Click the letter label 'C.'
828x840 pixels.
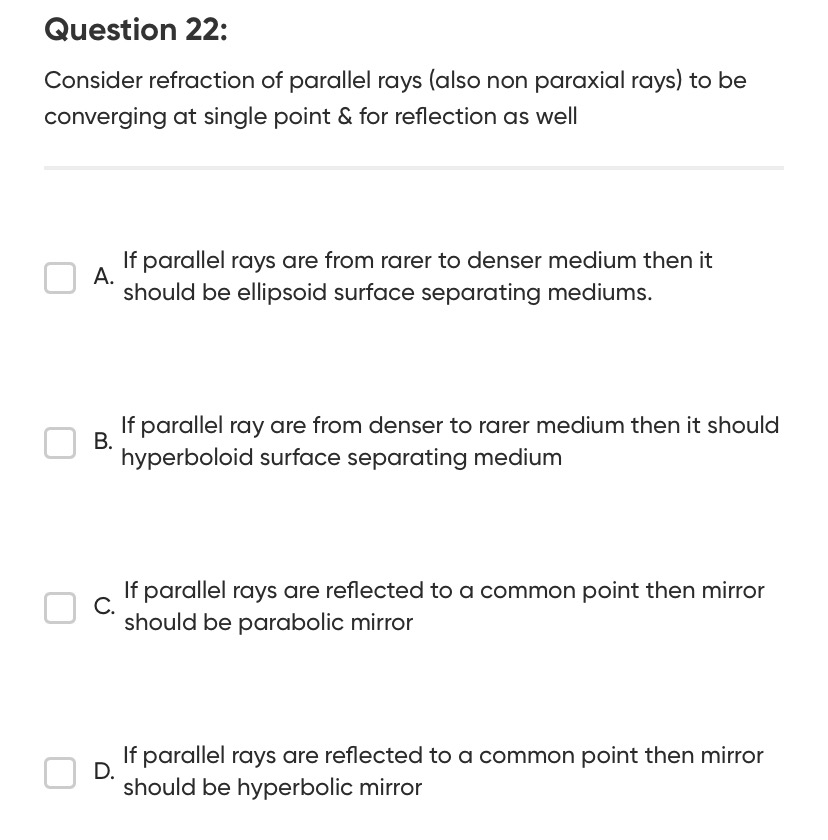point(104,606)
